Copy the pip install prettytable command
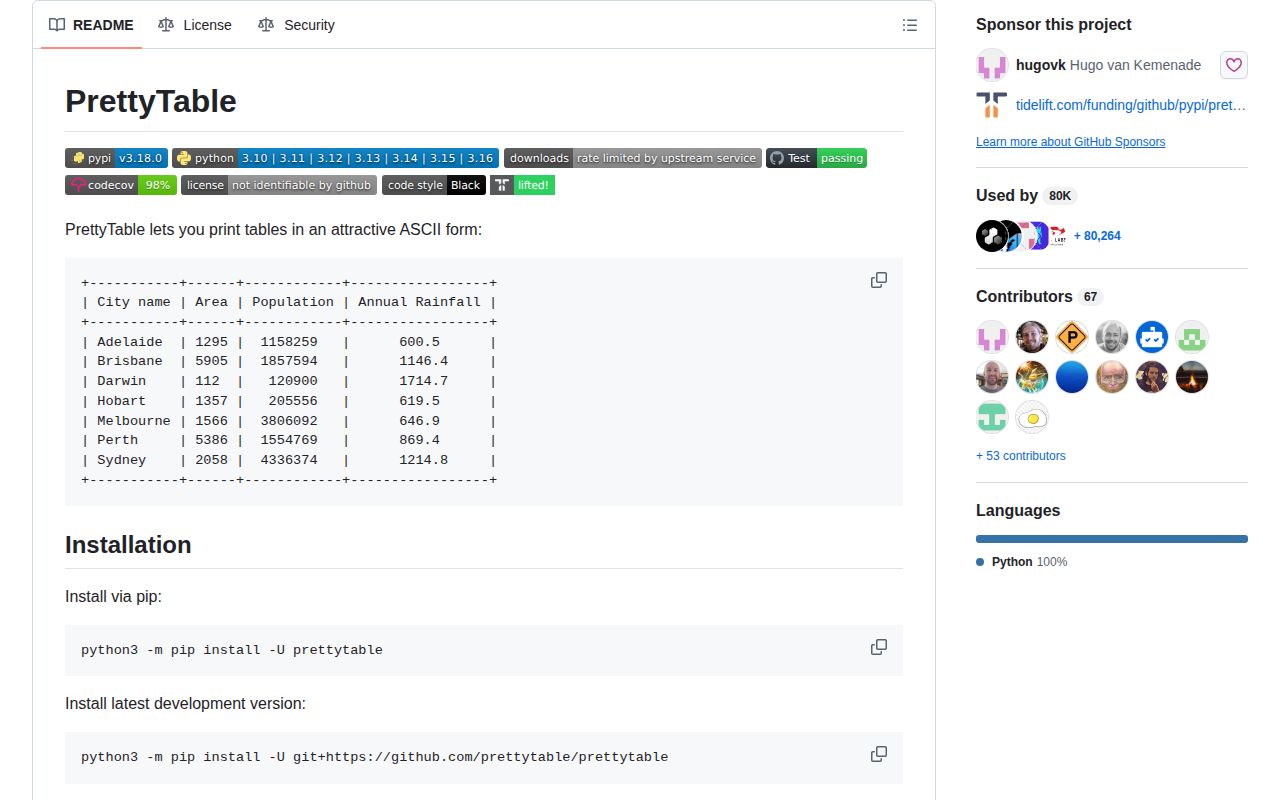1280x800 pixels. [x=879, y=647]
